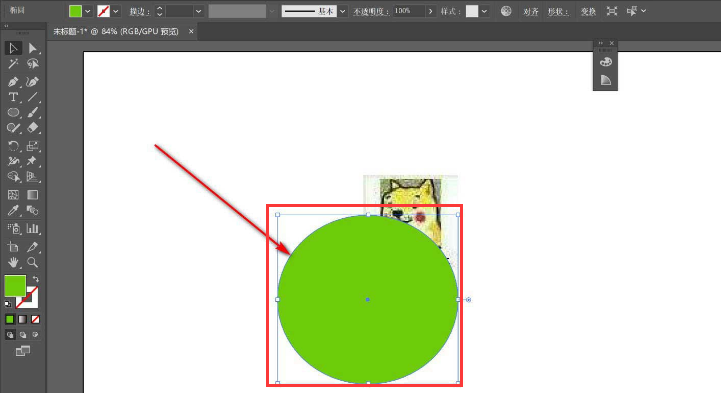Increase stroke weight with stepper arrow
The image size is (721, 393).
click(x=160, y=8)
